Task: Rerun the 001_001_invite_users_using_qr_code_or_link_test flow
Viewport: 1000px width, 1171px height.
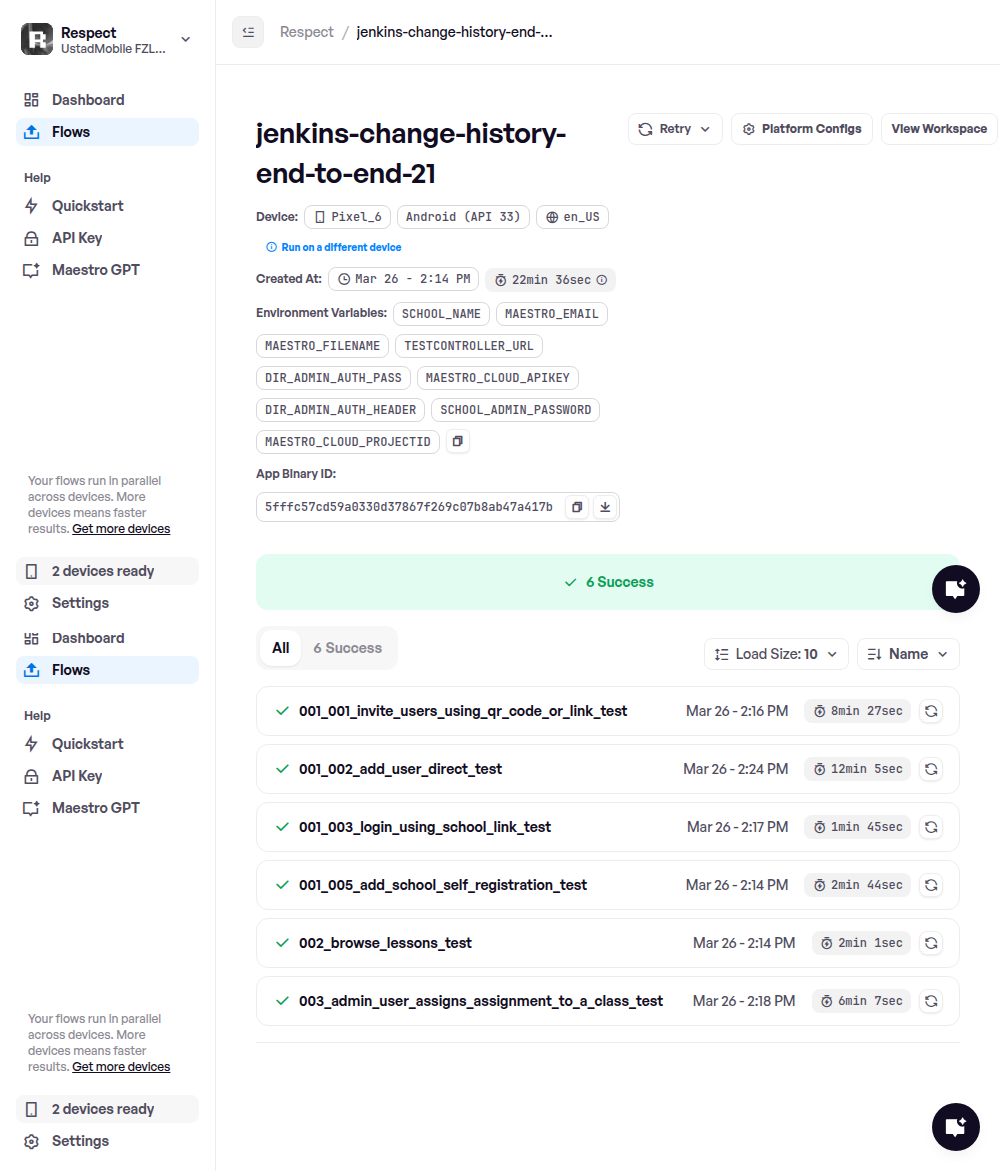Action: [x=930, y=711]
